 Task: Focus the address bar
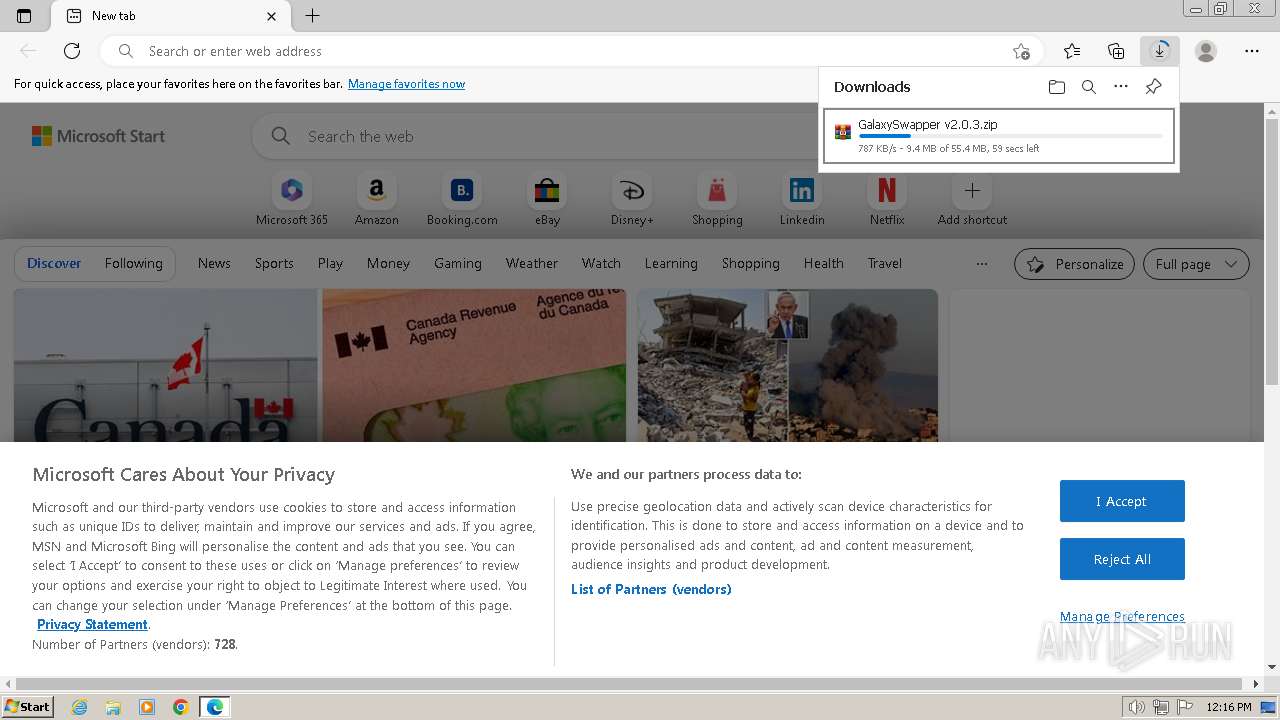[570, 51]
